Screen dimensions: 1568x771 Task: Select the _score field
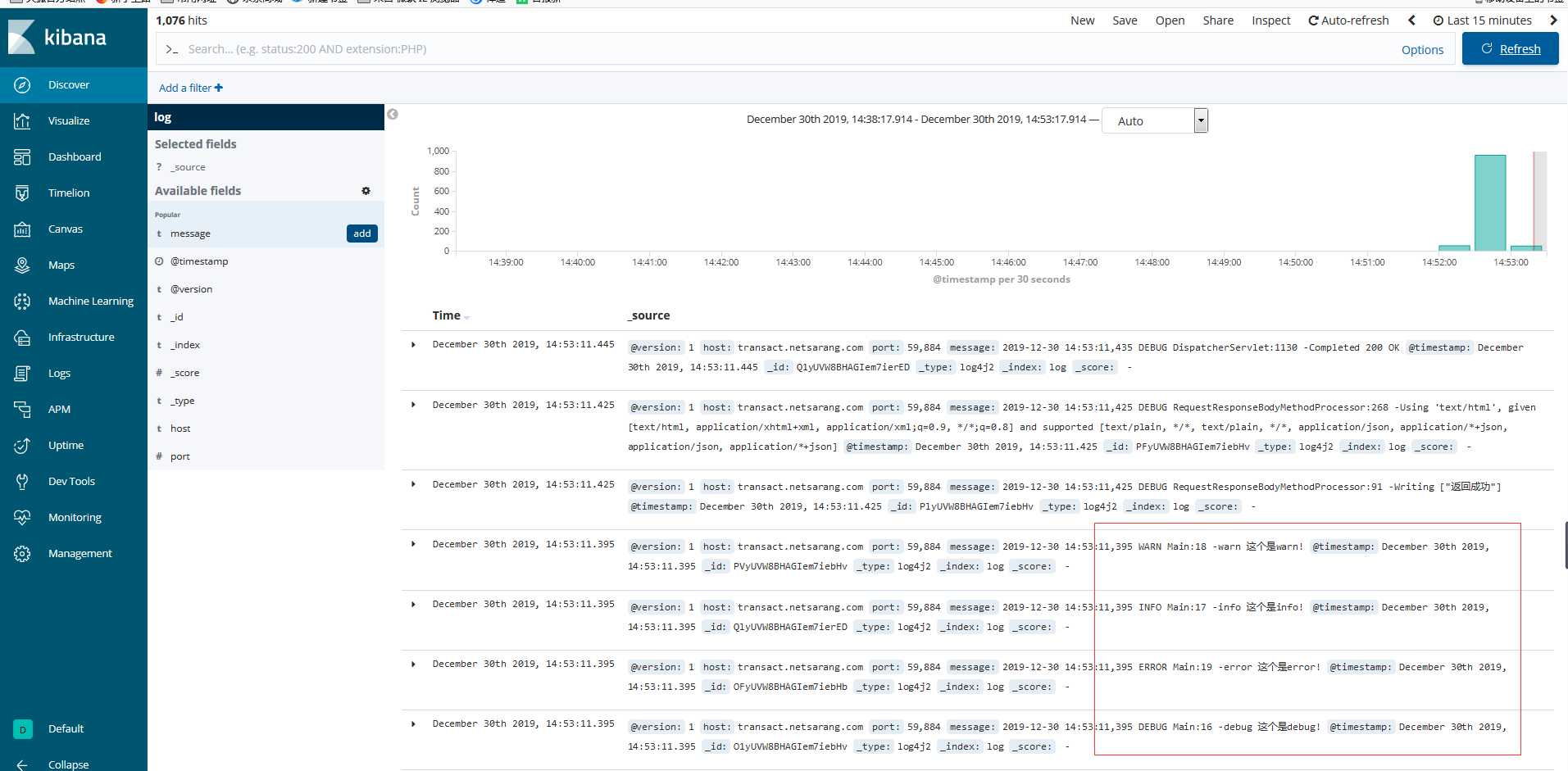click(x=185, y=373)
